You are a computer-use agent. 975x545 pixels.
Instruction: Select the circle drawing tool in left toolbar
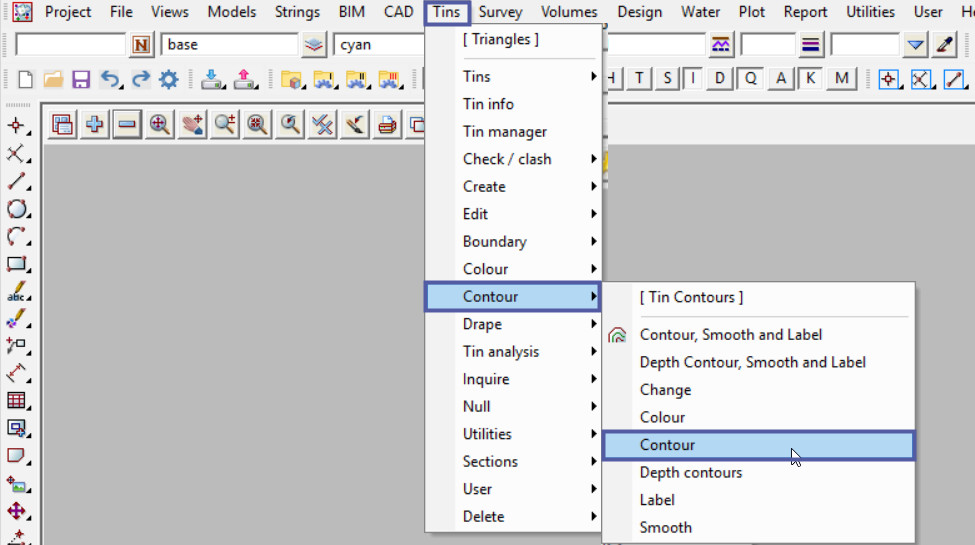[x=17, y=209]
